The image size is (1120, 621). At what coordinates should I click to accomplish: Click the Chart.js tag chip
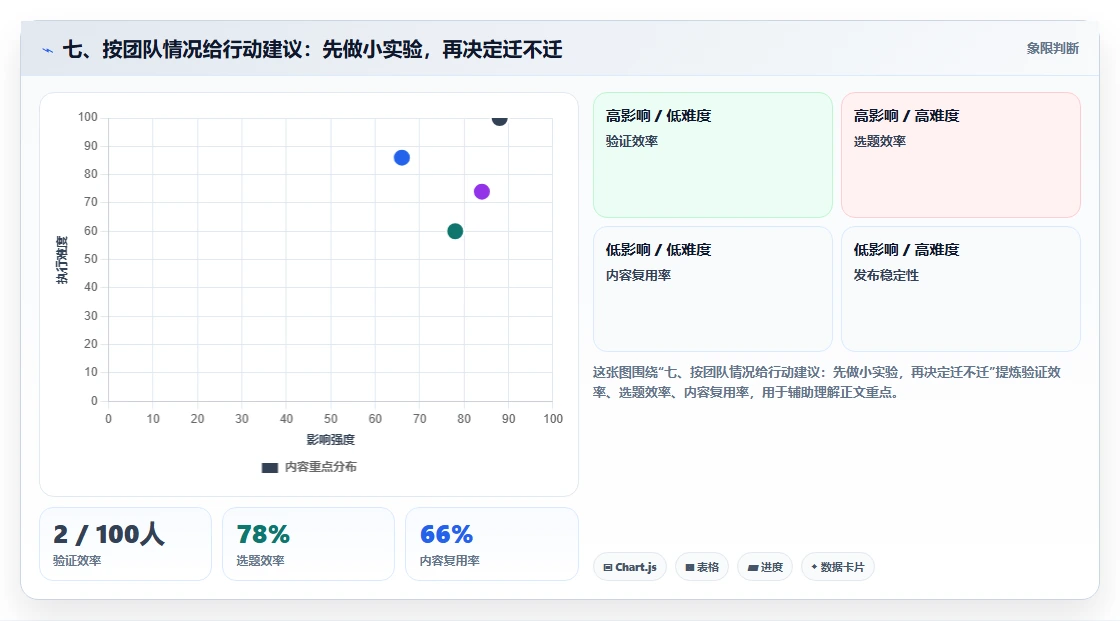(x=630, y=567)
